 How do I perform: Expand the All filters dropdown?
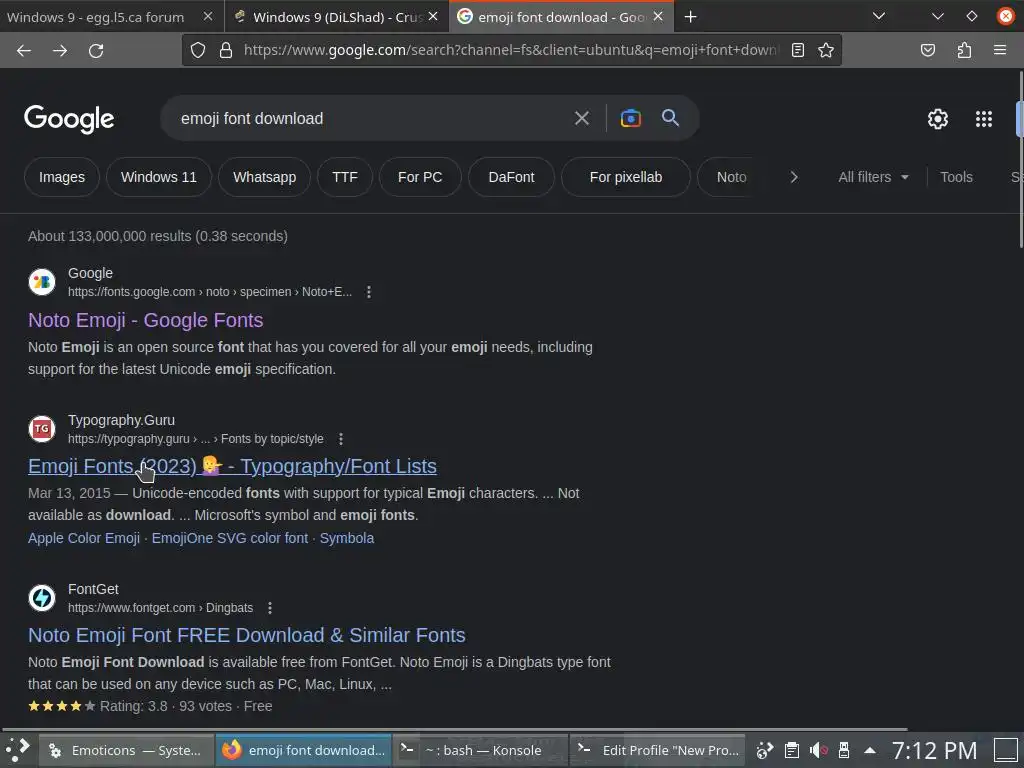pos(873,177)
